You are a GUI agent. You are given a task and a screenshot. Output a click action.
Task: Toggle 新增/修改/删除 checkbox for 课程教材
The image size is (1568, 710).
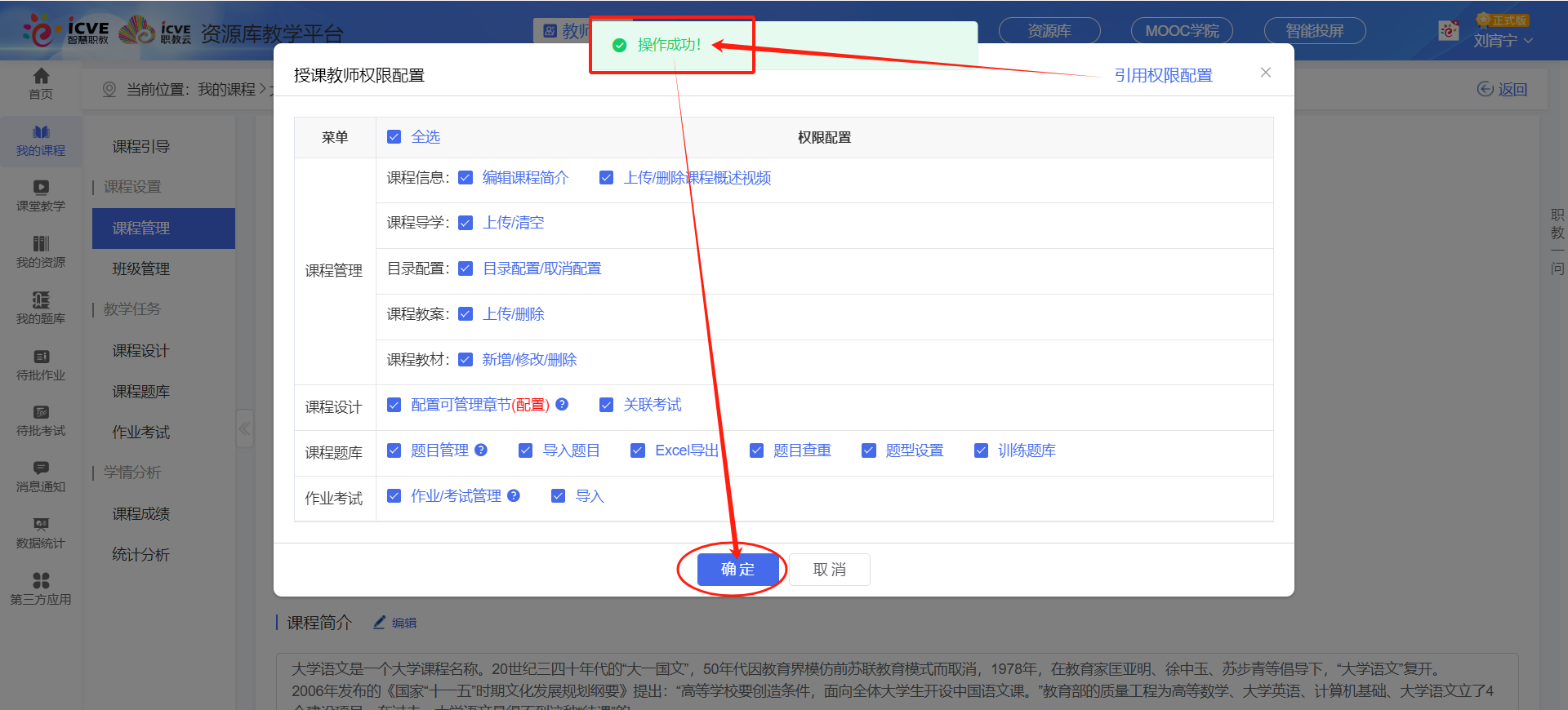tap(465, 360)
